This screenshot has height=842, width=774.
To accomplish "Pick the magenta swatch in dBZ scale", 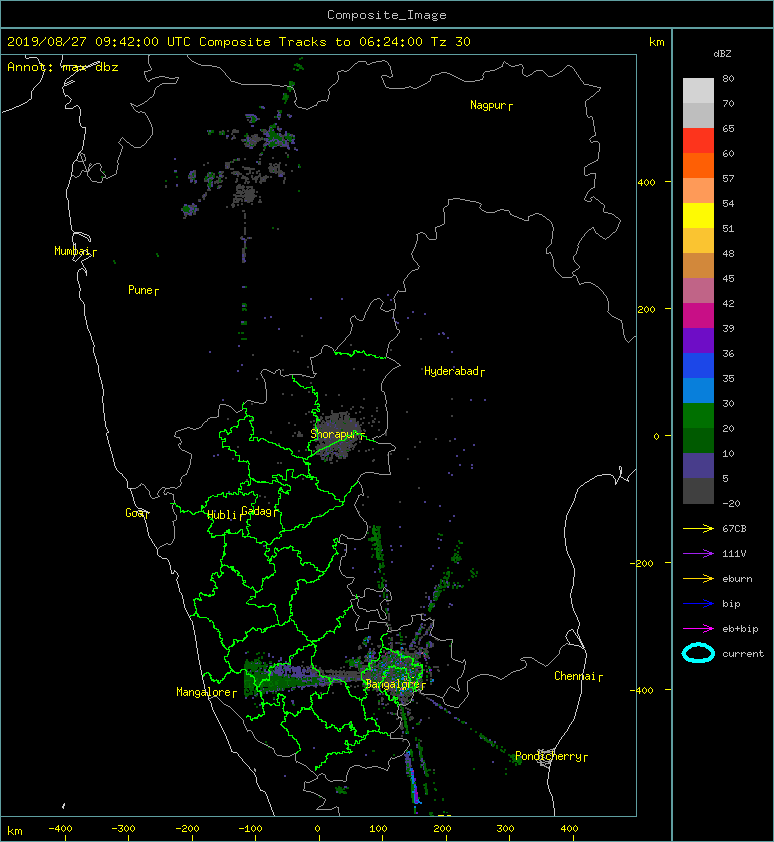I will point(698,316).
